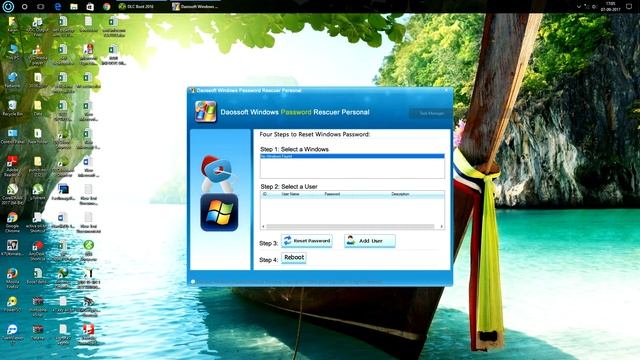Select the highlighted row in the Windows list
The height and width of the screenshot is (360, 640).
coord(352,156)
